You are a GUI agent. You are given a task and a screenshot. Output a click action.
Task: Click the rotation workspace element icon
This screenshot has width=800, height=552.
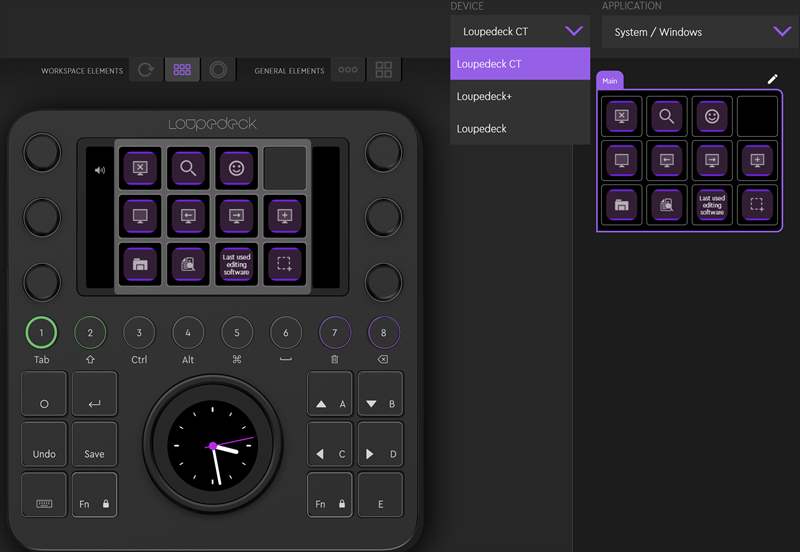click(x=146, y=69)
